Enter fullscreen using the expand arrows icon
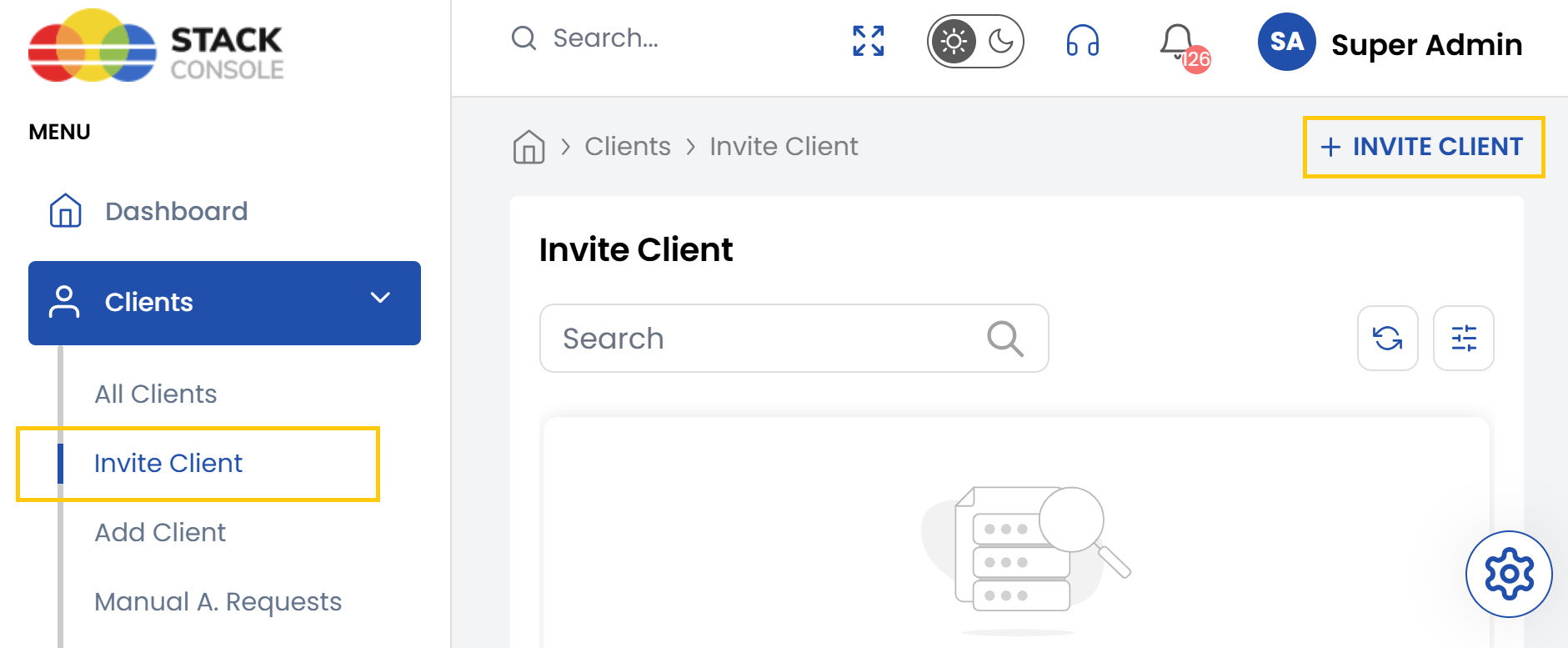This screenshot has height=648, width=1568. coord(867,41)
